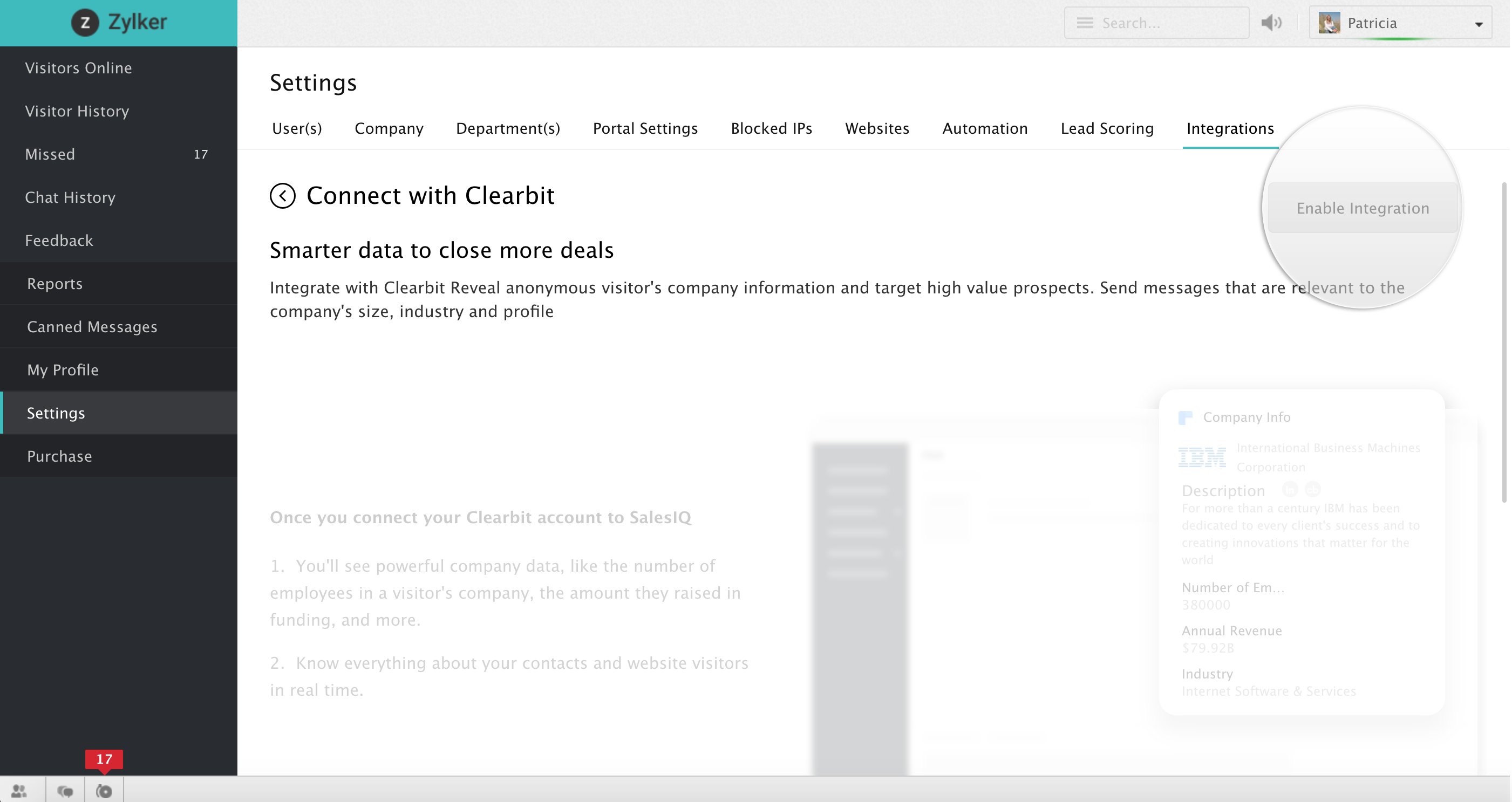Click the Zylker logo icon
The image size is (1512, 802).
coord(85,23)
